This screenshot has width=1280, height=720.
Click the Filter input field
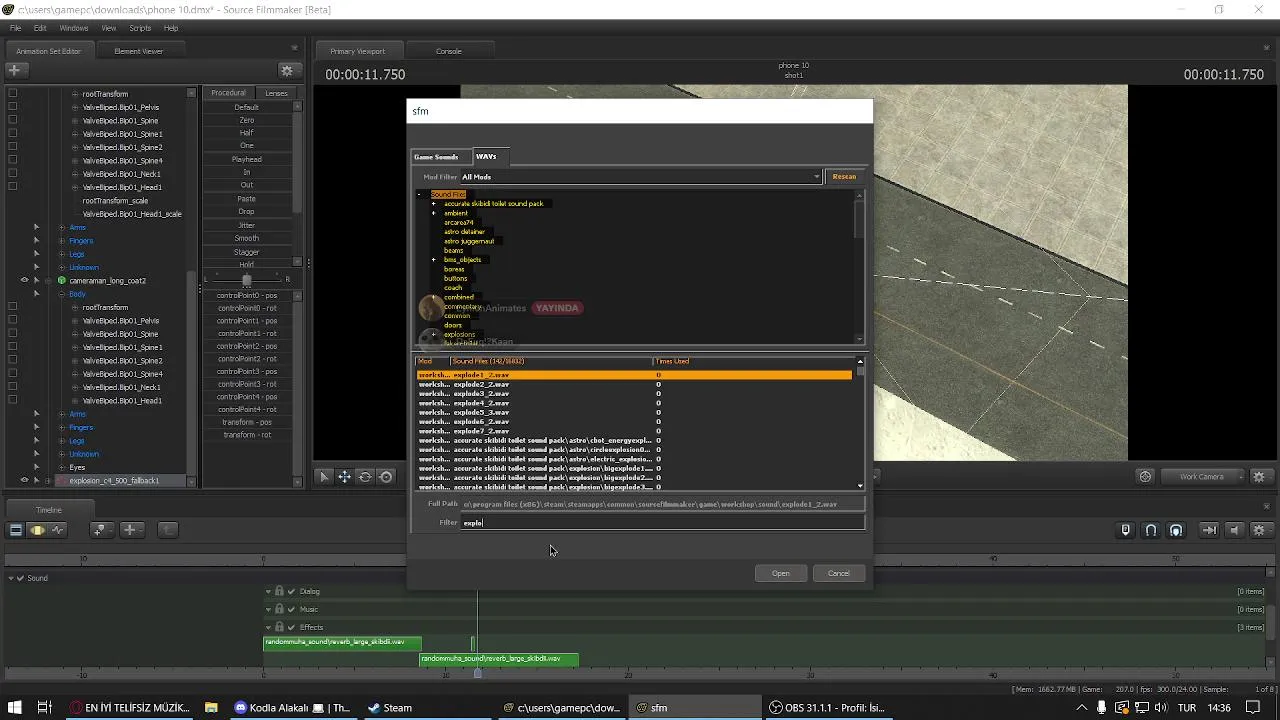coord(663,523)
